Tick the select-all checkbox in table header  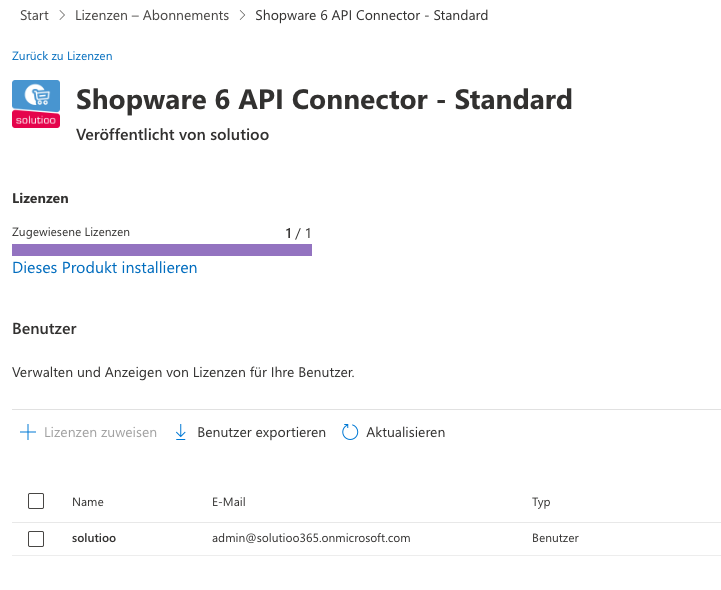pyautogui.click(x=36, y=501)
